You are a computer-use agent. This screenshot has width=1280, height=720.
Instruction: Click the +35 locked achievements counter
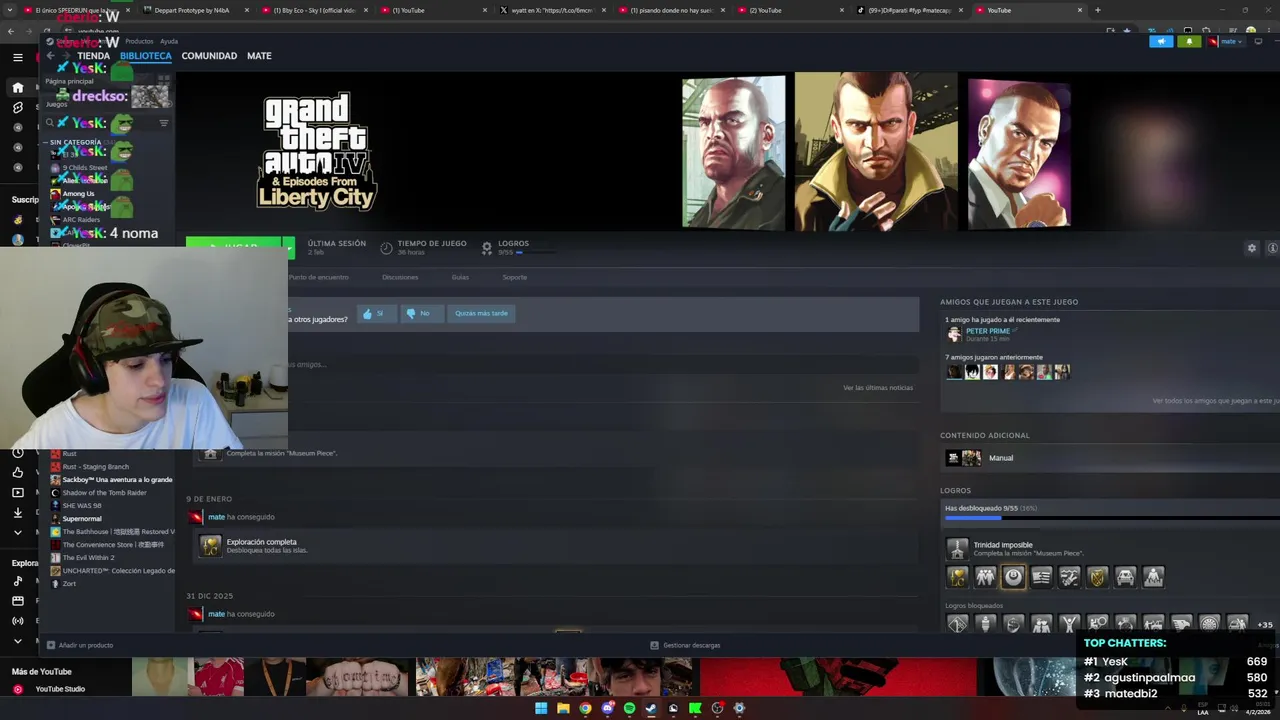coord(1265,625)
